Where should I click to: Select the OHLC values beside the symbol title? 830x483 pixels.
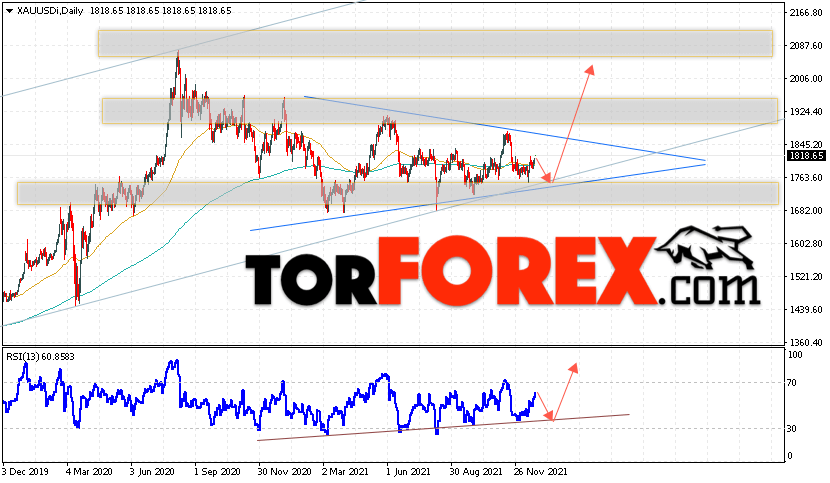160,11
